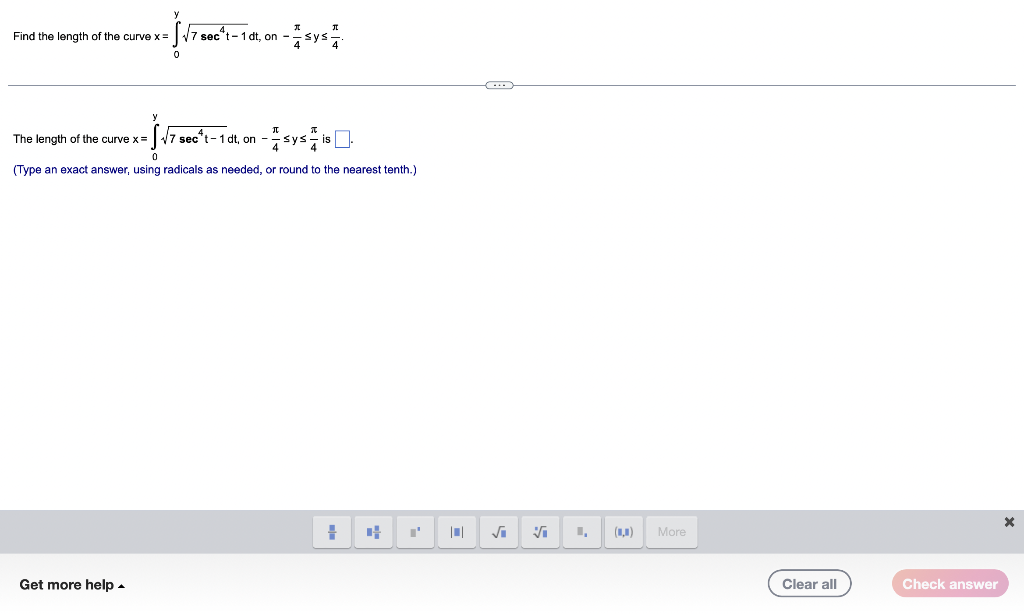Viewport: 1024px width, 614px height.
Task: Insert a fraction template
Action: (331, 531)
